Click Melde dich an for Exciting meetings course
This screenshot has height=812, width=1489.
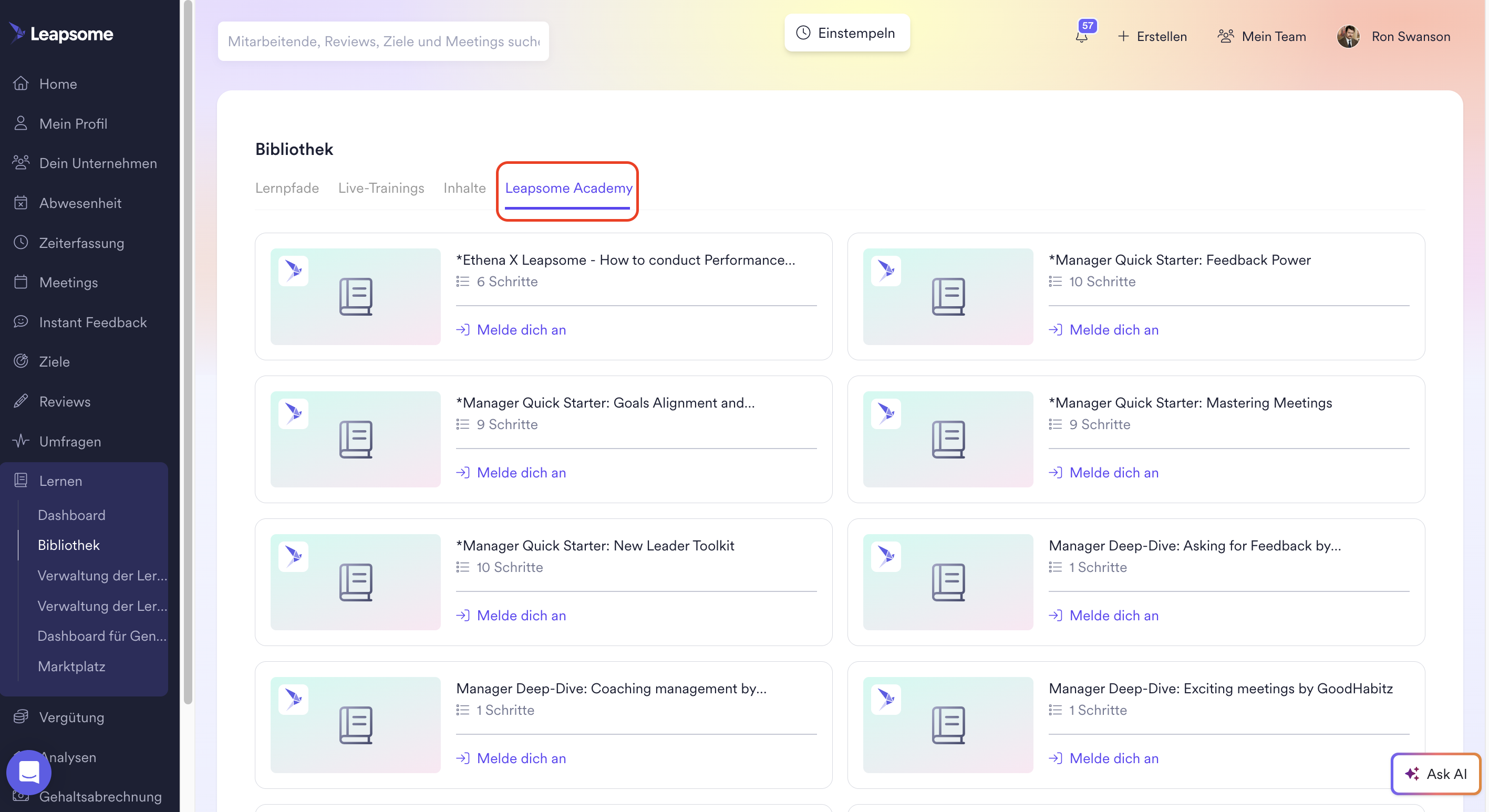pos(1103,758)
